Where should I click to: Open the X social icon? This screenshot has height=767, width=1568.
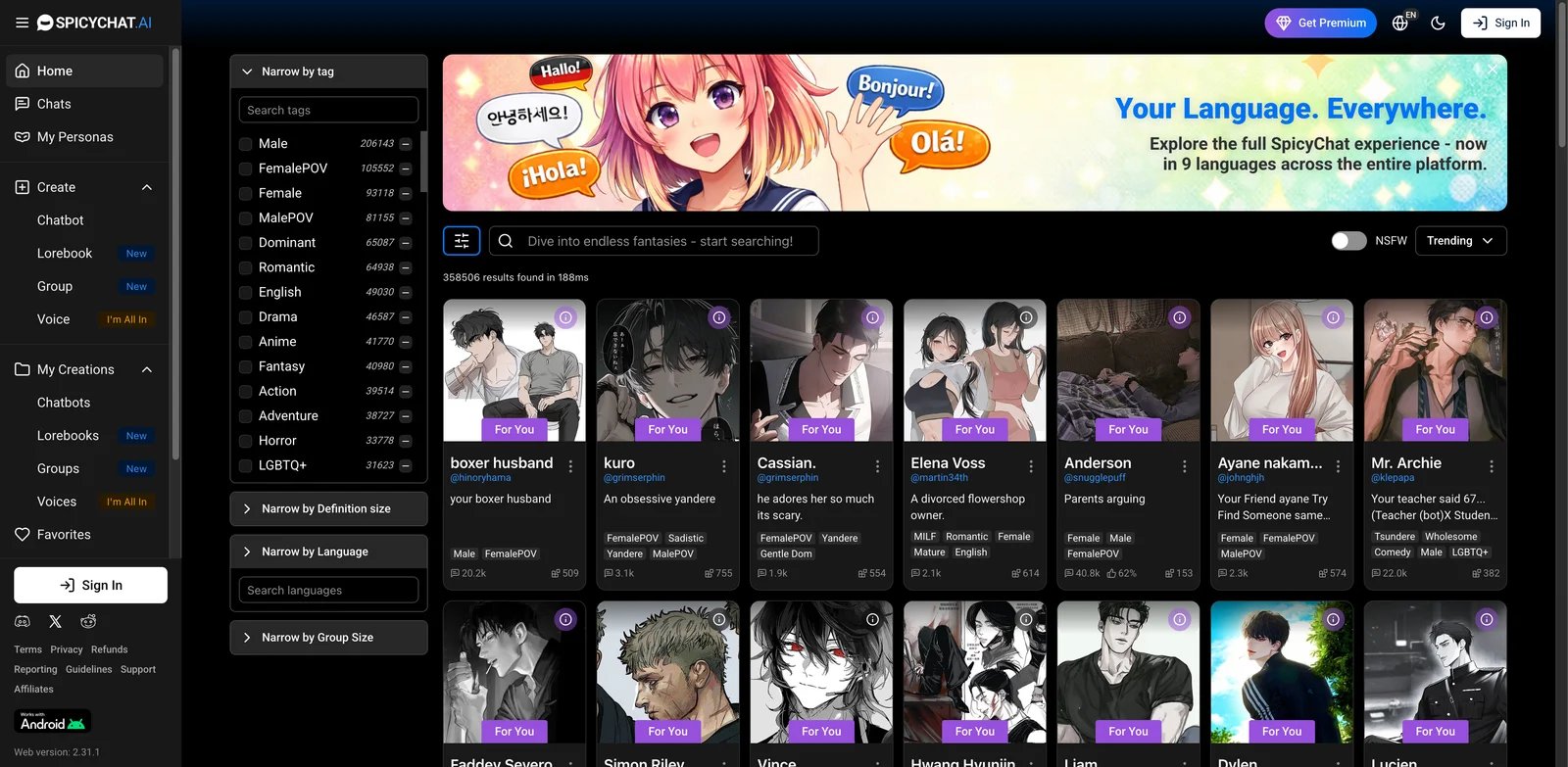coord(55,621)
